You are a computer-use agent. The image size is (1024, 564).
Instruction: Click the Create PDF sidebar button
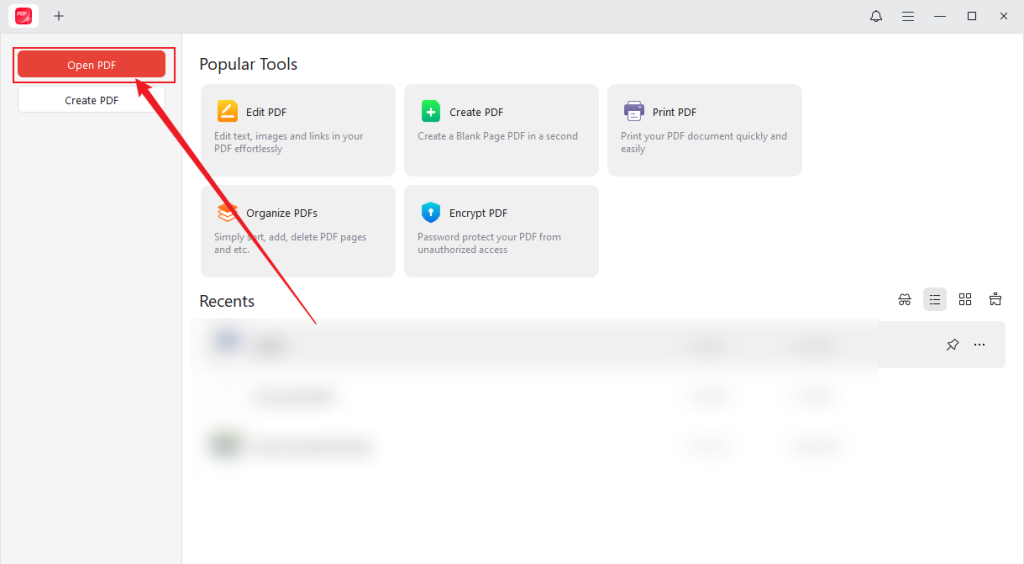coord(91,100)
